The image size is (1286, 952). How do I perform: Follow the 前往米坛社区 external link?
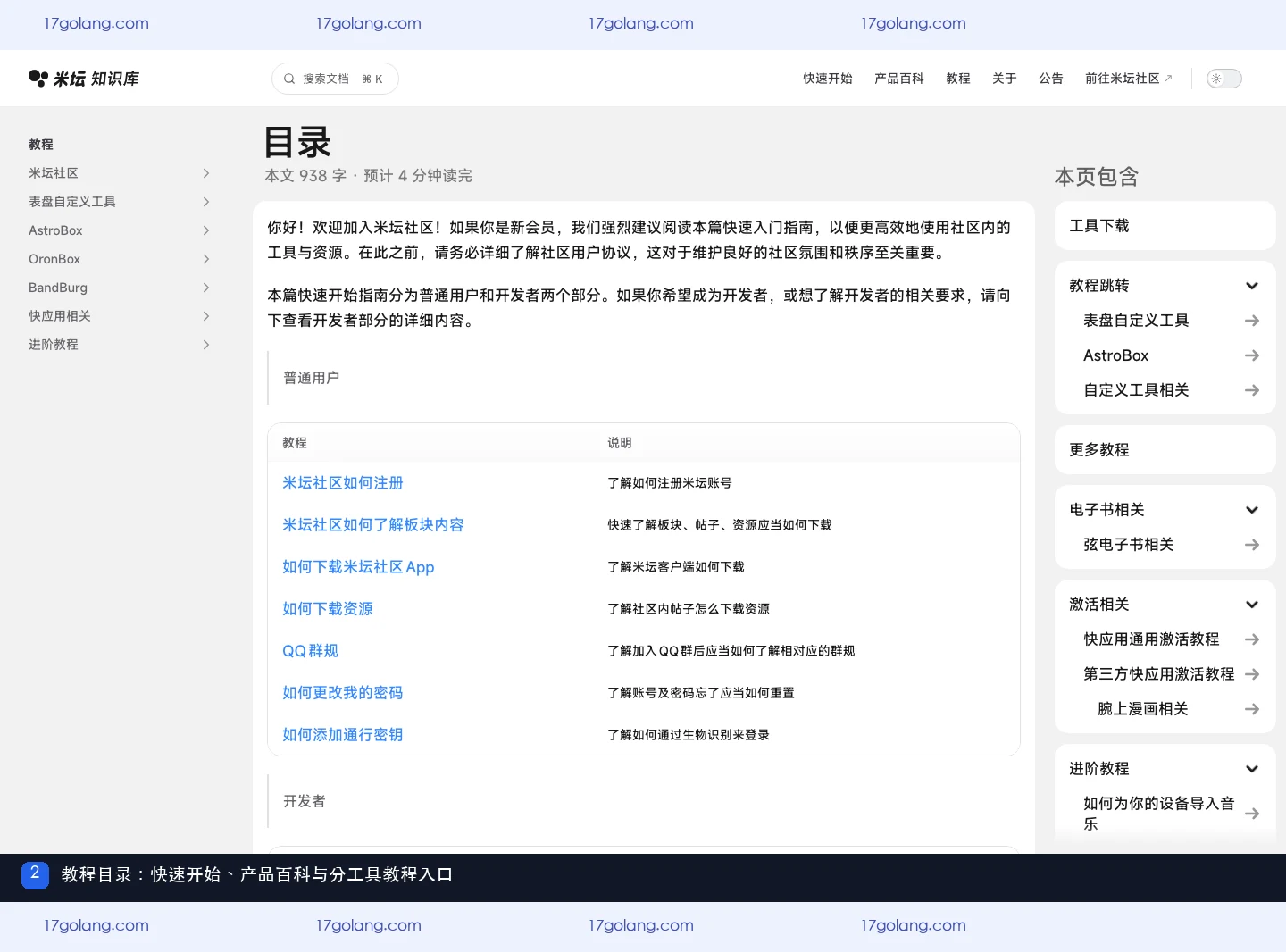coord(1129,79)
